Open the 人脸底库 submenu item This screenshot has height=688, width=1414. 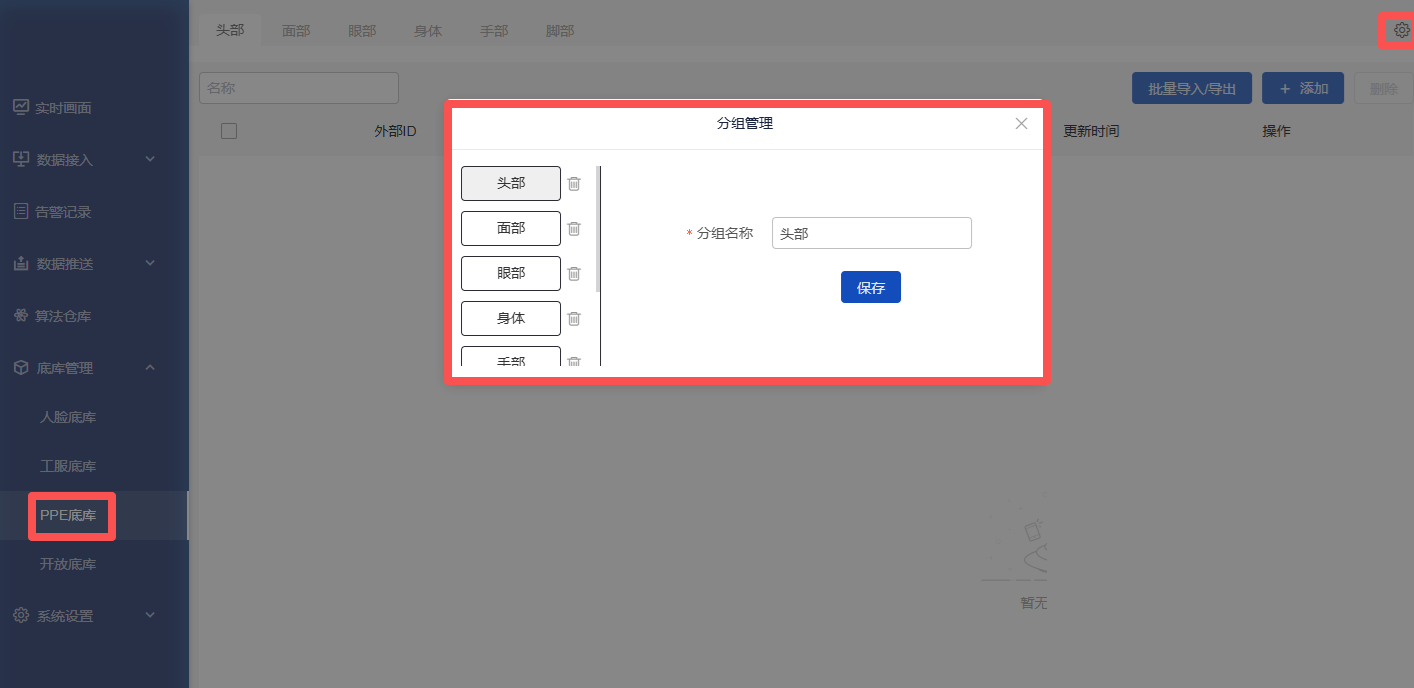coord(68,417)
